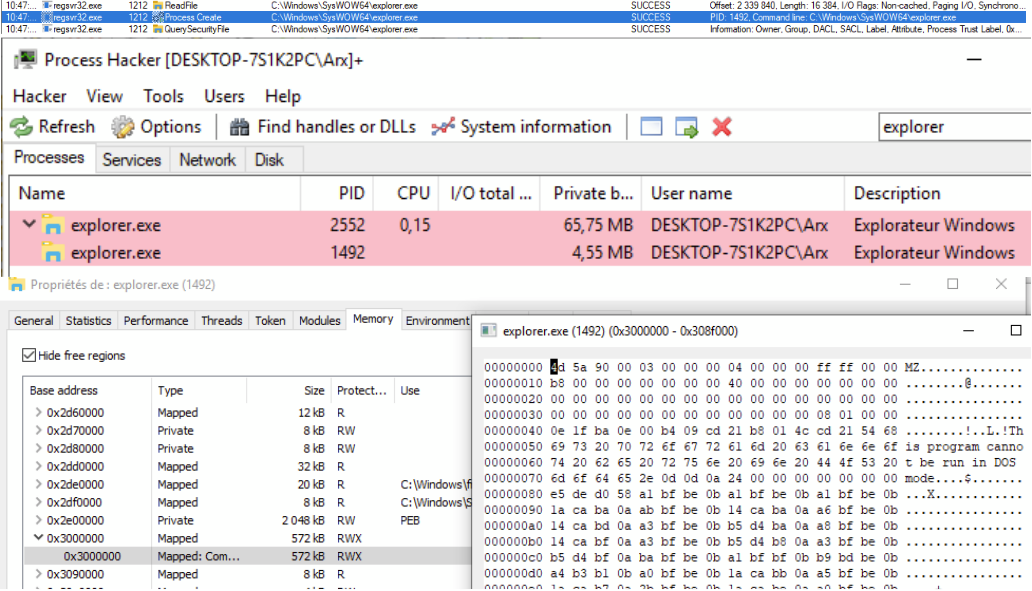Click the PEB use cell of 0x2e00000
This screenshot has width=1032, height=591.
[410, 520]
